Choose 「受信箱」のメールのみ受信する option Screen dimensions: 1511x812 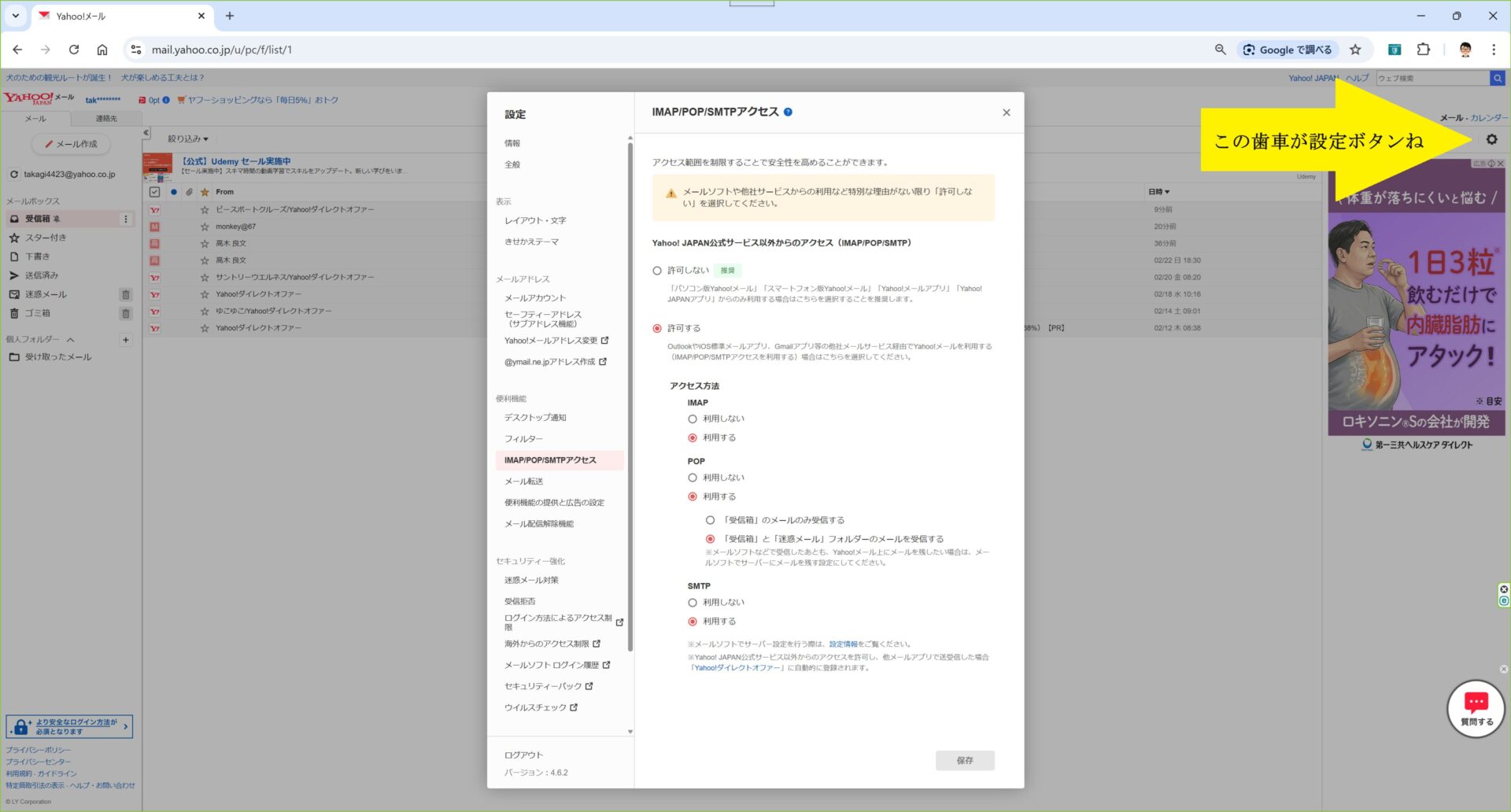pyautogui.click(x=710, y=520)
